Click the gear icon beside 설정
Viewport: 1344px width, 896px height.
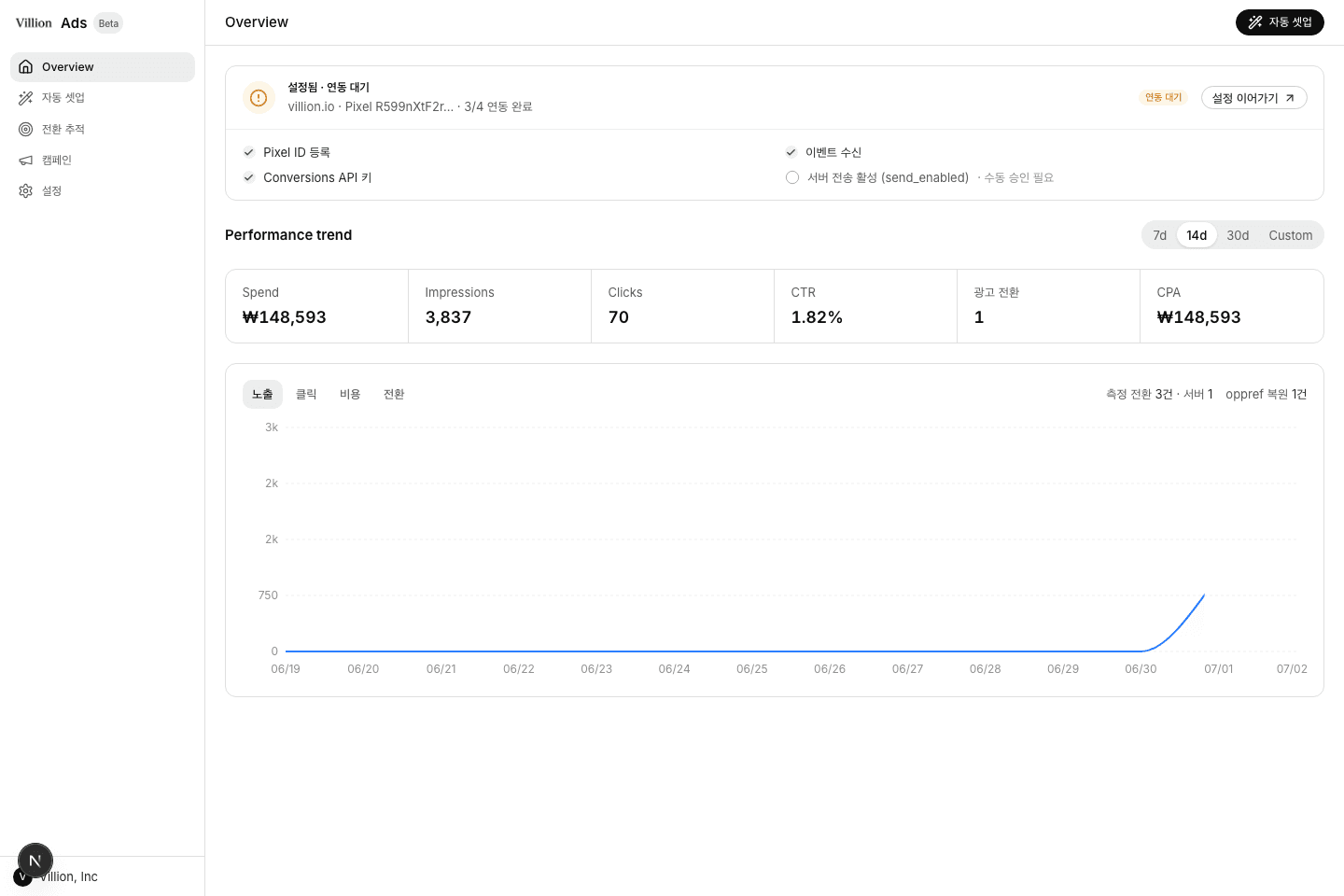point(26,191)
